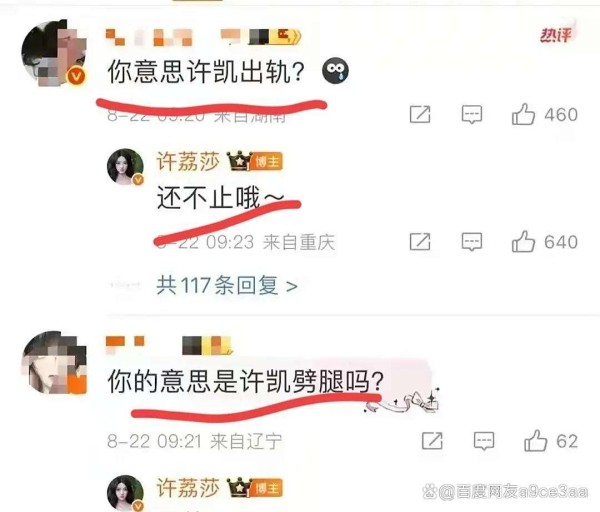This screenshot has width=600, height=512.
Task: Reply to the 你意思许凯出轨 comment
Action: point(472,114)
